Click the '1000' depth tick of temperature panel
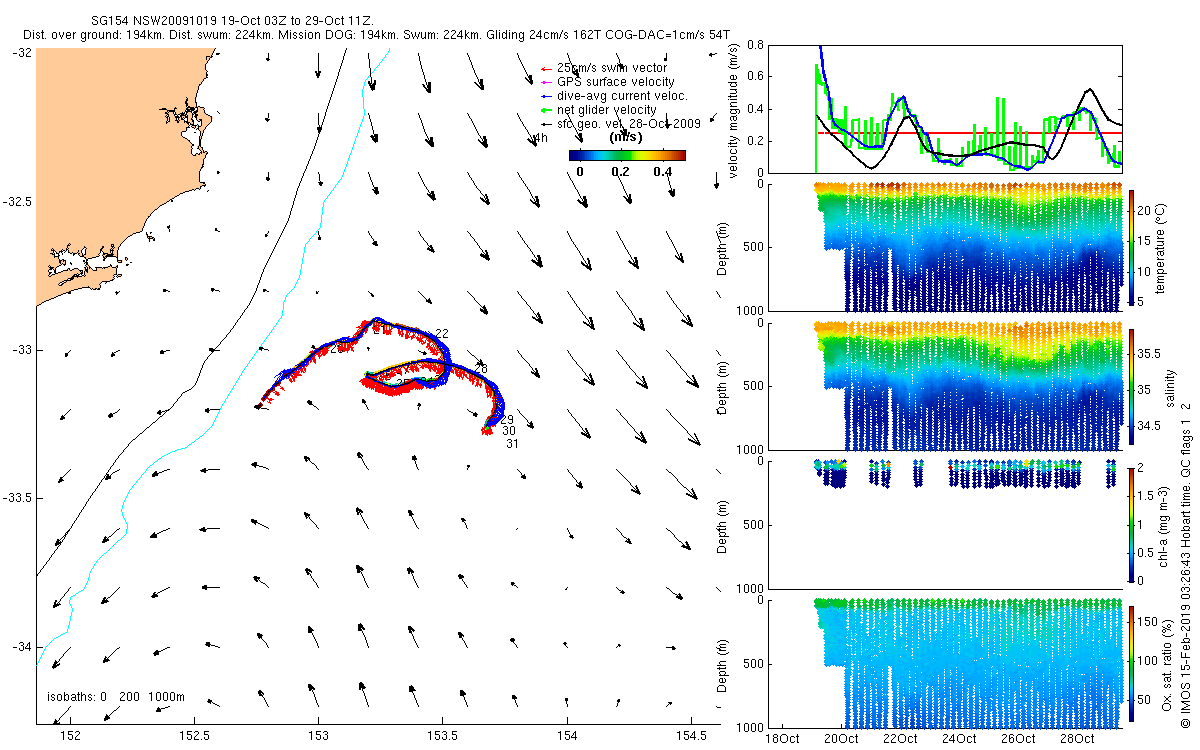The image size is (1200, 750). coord(752,312)
